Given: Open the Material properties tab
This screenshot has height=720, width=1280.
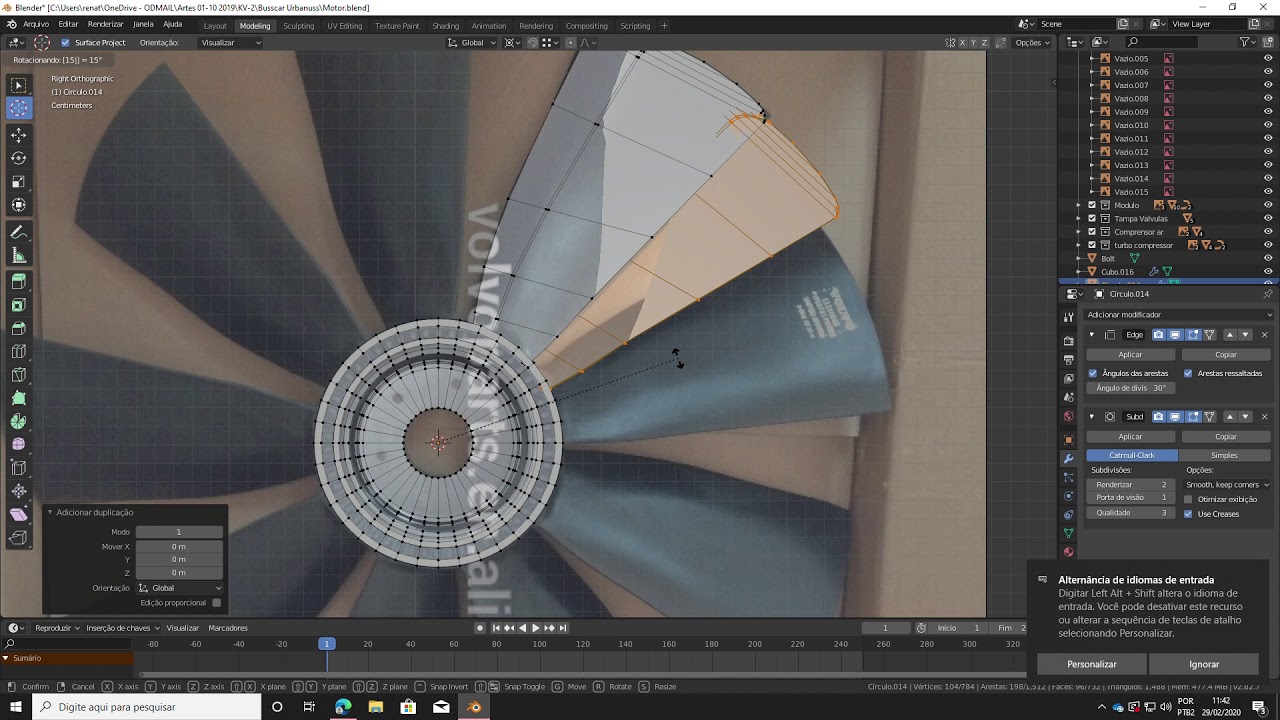Looking at the screenshot, I should click(x=1069, y=552).
